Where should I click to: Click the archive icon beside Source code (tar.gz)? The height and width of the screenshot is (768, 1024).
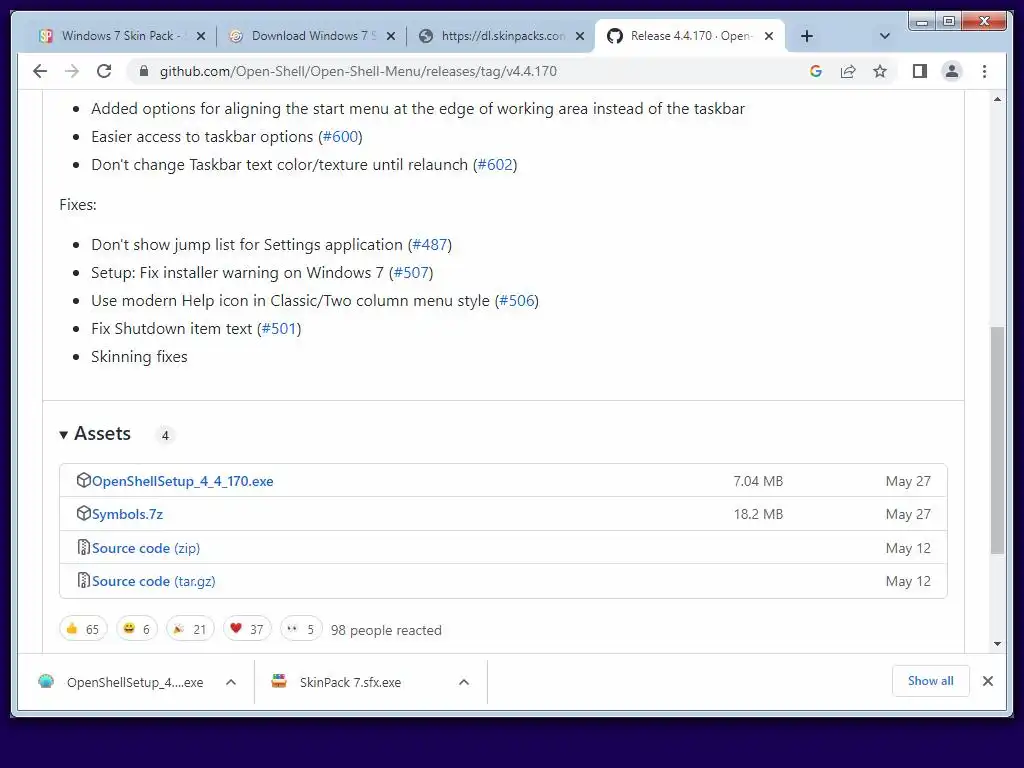84,580
